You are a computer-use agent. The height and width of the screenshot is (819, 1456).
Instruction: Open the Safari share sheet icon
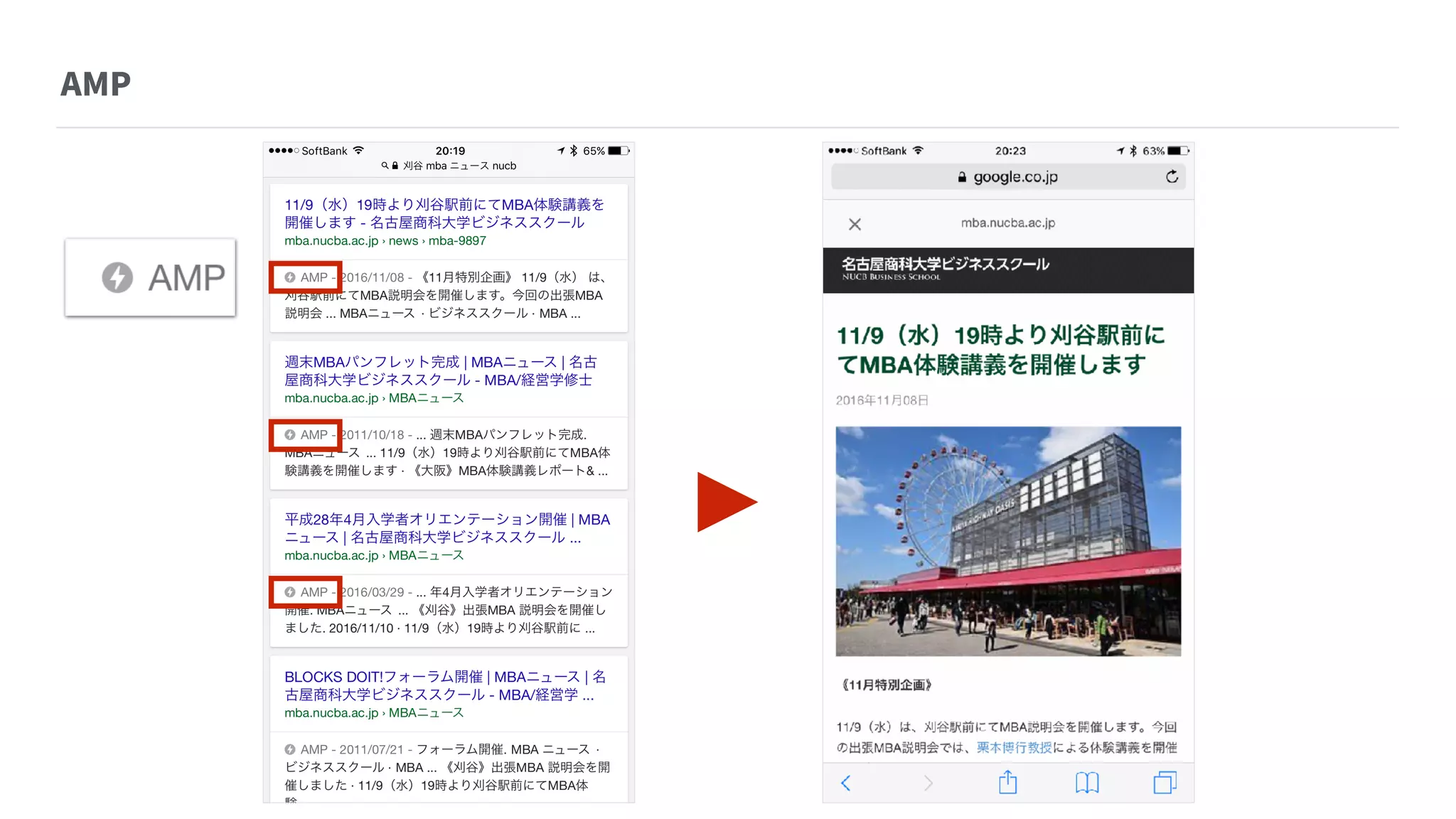tap(1007, 782)
